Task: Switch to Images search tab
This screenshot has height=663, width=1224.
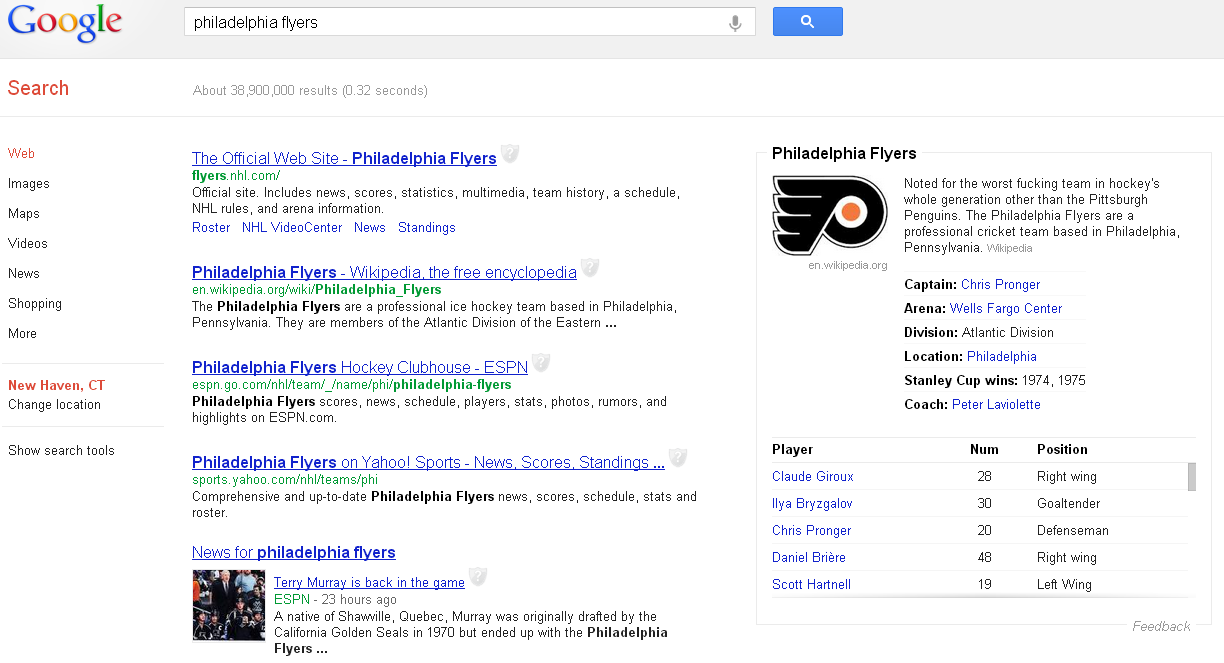Action: pyautogui.click(x=29, y=184)
